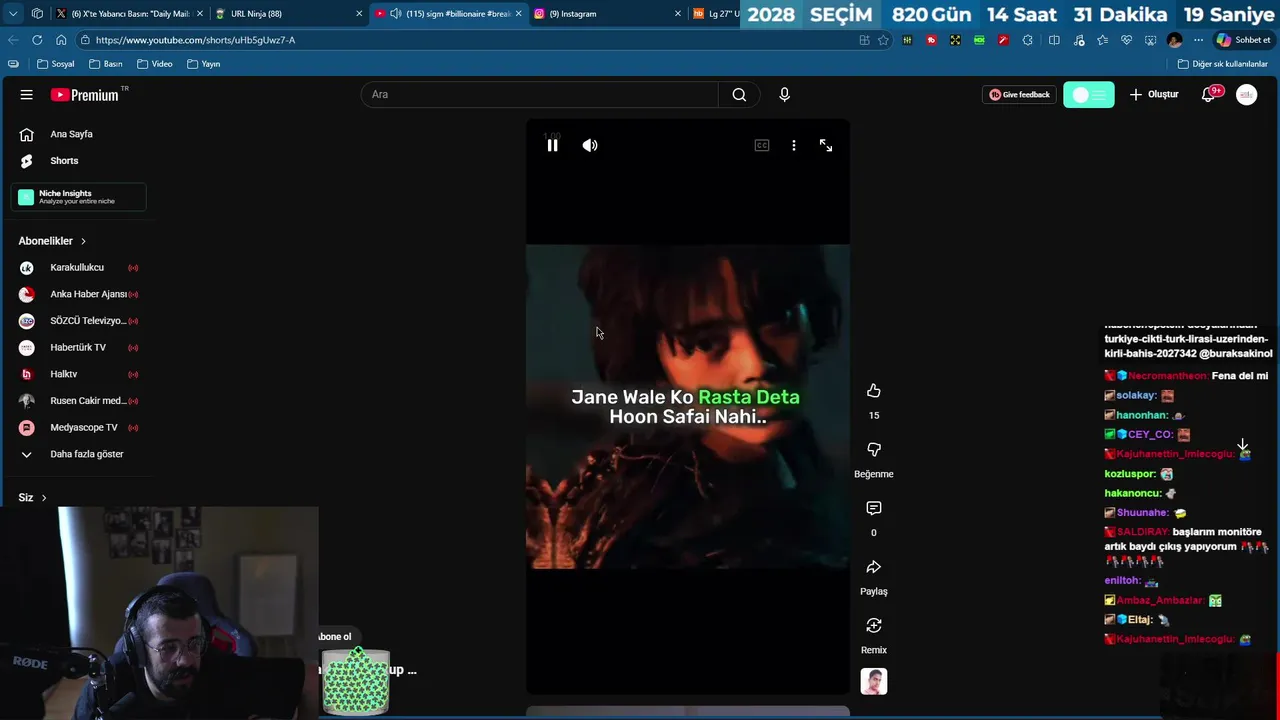This screenshot has width=1280, height=720.
Task: Open browser essentials heart icon
Action: (x=1126, y=40)
